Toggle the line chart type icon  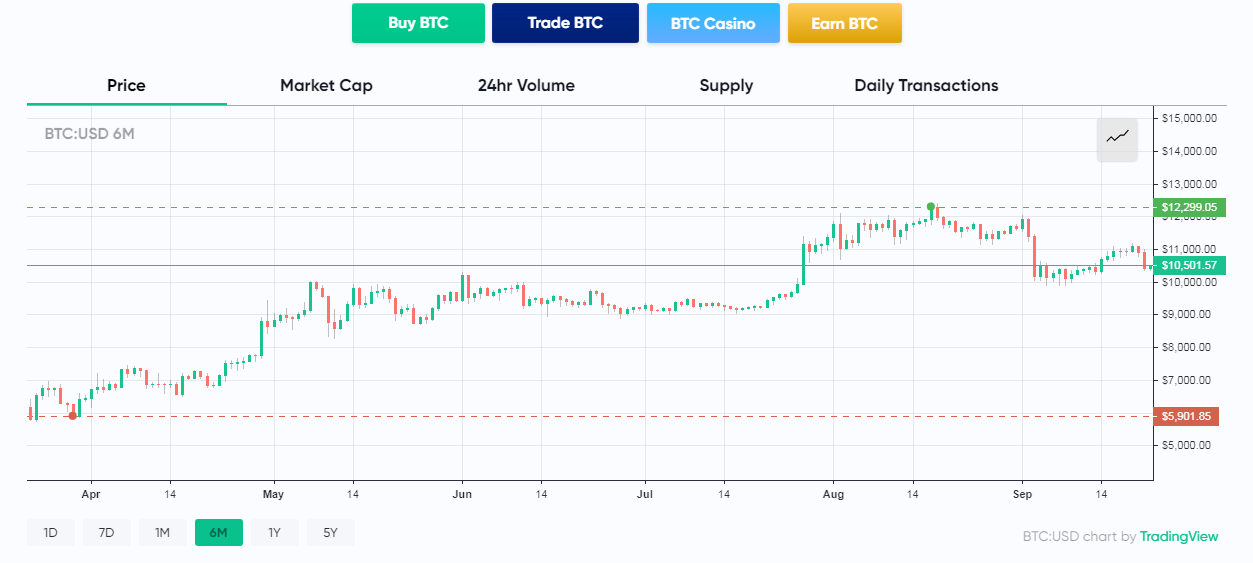[x=1117, y=139]
